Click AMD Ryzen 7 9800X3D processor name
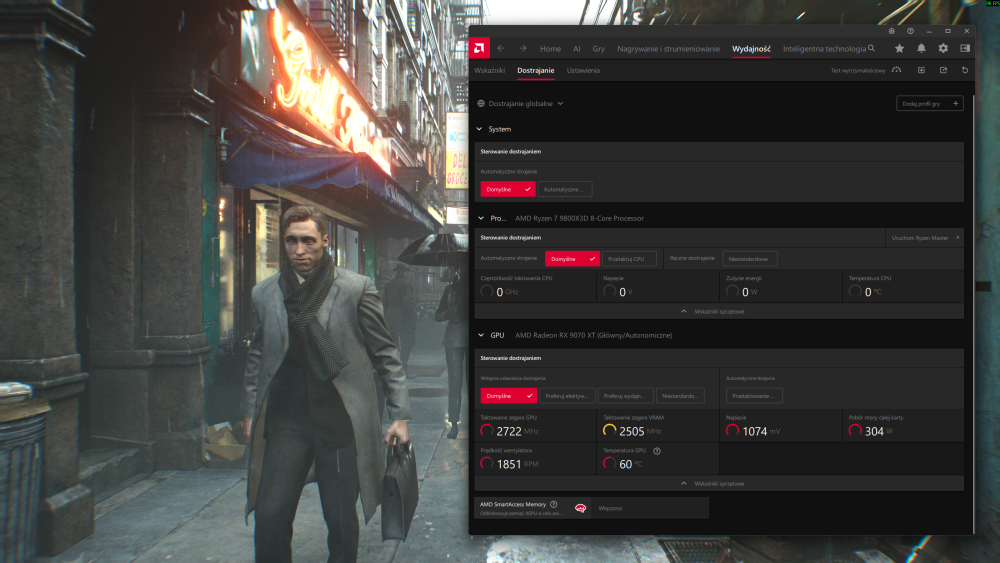1000x563 pixels. [579, 218]
